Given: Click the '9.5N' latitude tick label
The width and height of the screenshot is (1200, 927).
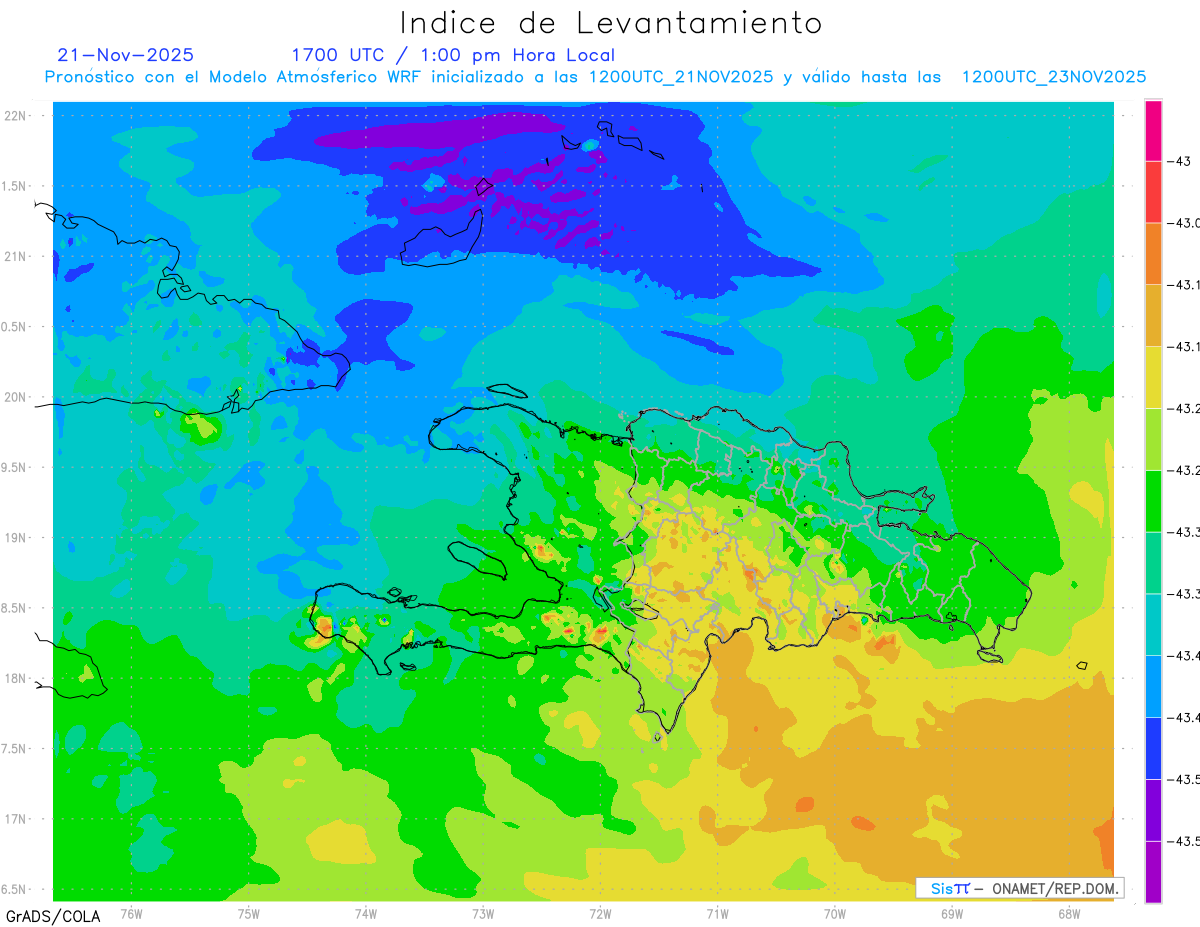Looking at the screenshot, I should [x=15, y=467].
